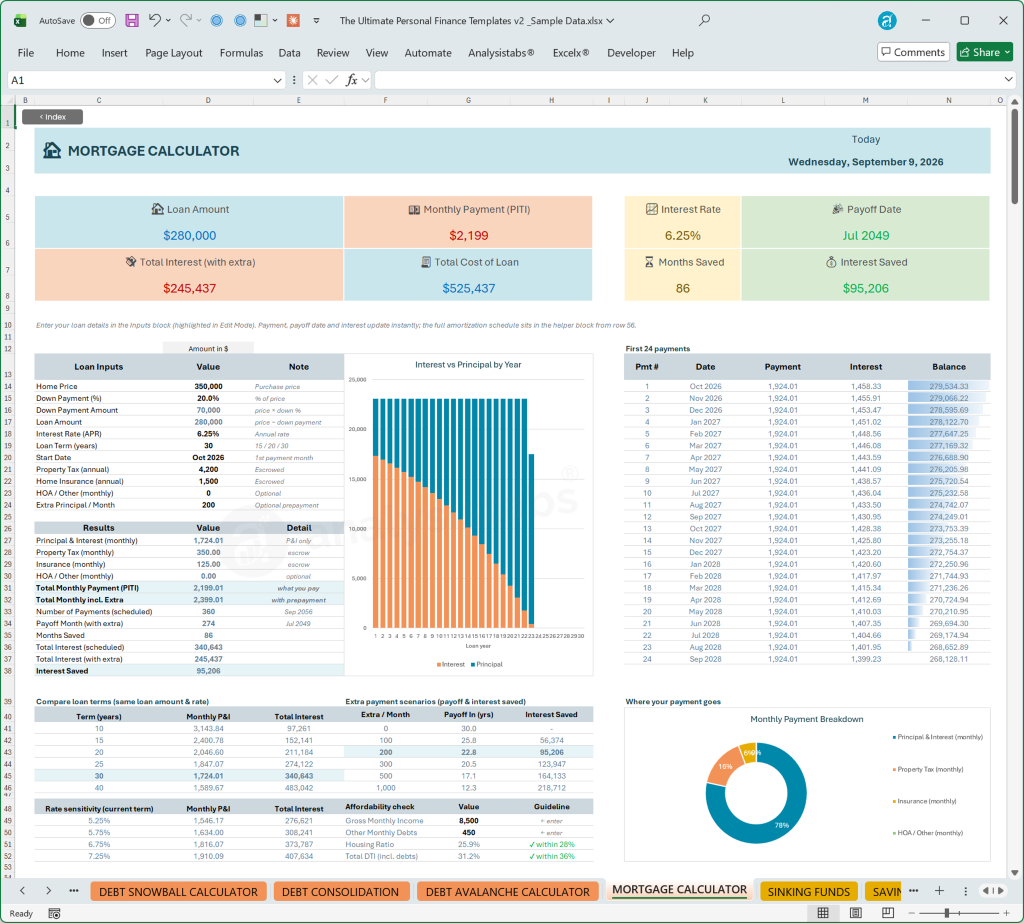Open the Name Box dropdown arrow

coord(277,80)
